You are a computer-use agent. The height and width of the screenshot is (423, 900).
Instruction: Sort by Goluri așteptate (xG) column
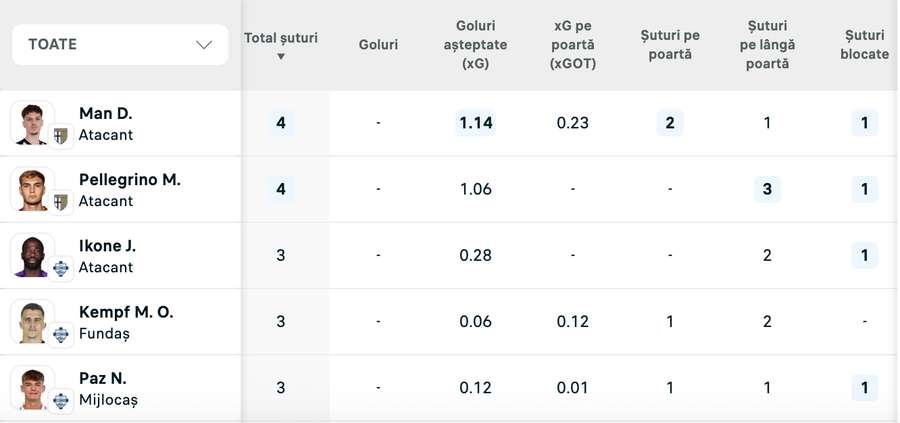(x=475, y=45)
